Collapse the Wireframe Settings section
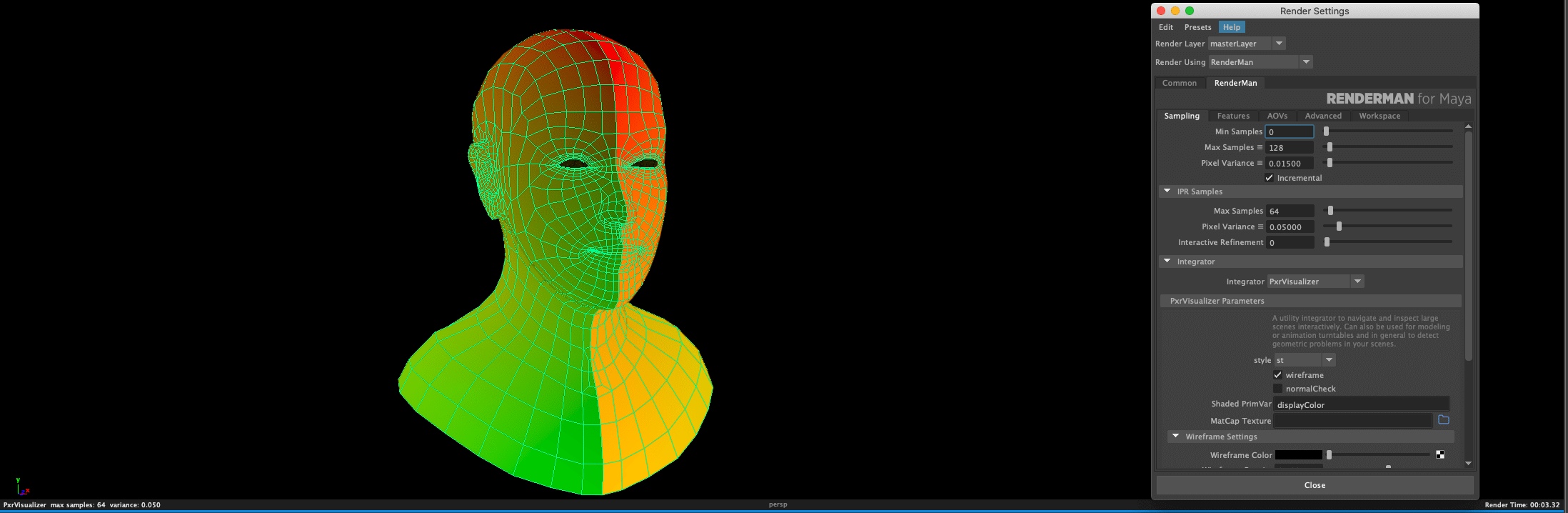1568x513 pixels. 1176,437
